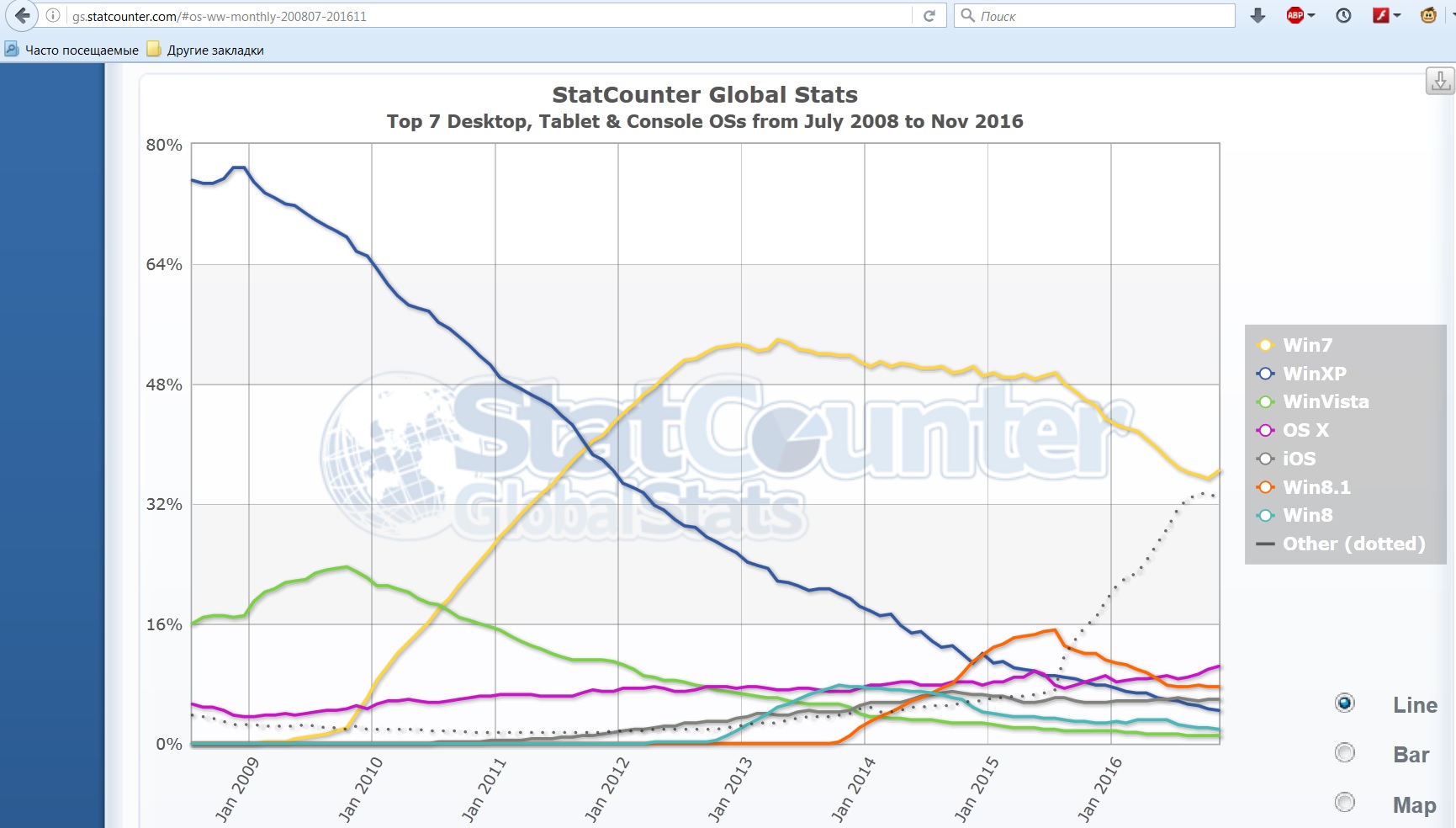Open site information icon in address bar

click(x=53, y=15)
